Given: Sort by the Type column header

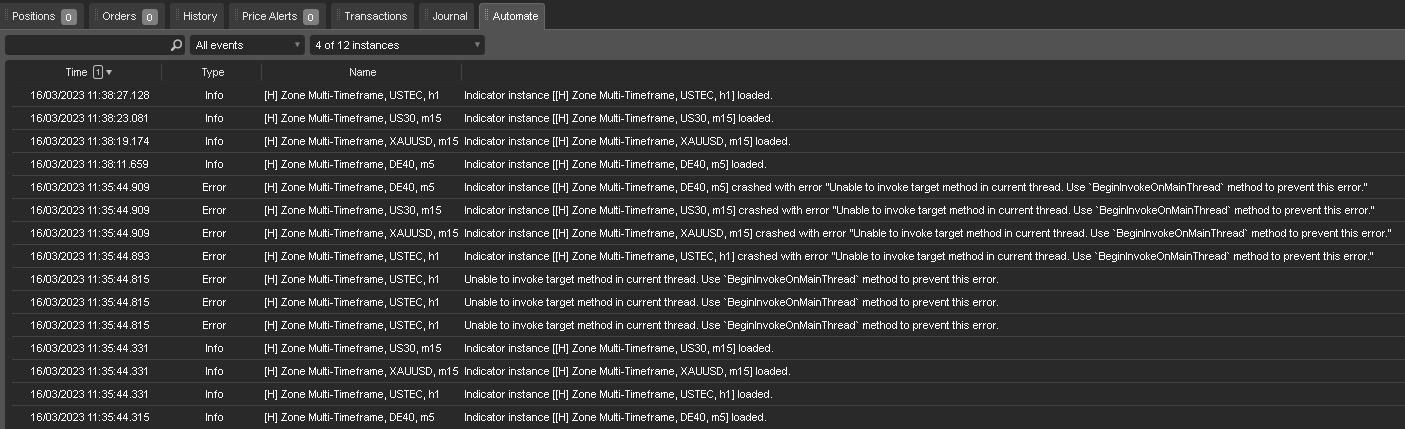Looking at the screenshot, I should [x=212, y=72].
